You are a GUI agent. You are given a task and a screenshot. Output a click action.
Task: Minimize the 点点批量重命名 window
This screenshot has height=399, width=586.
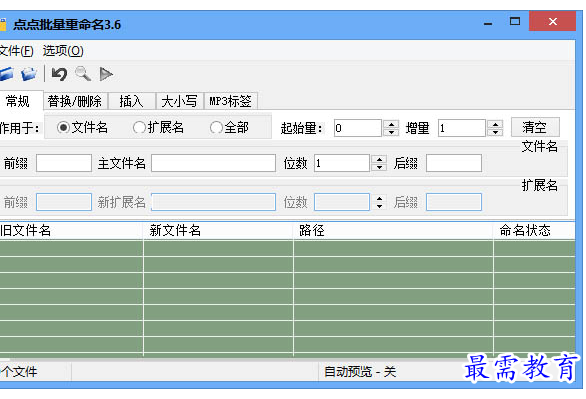(x=488, y=23)
